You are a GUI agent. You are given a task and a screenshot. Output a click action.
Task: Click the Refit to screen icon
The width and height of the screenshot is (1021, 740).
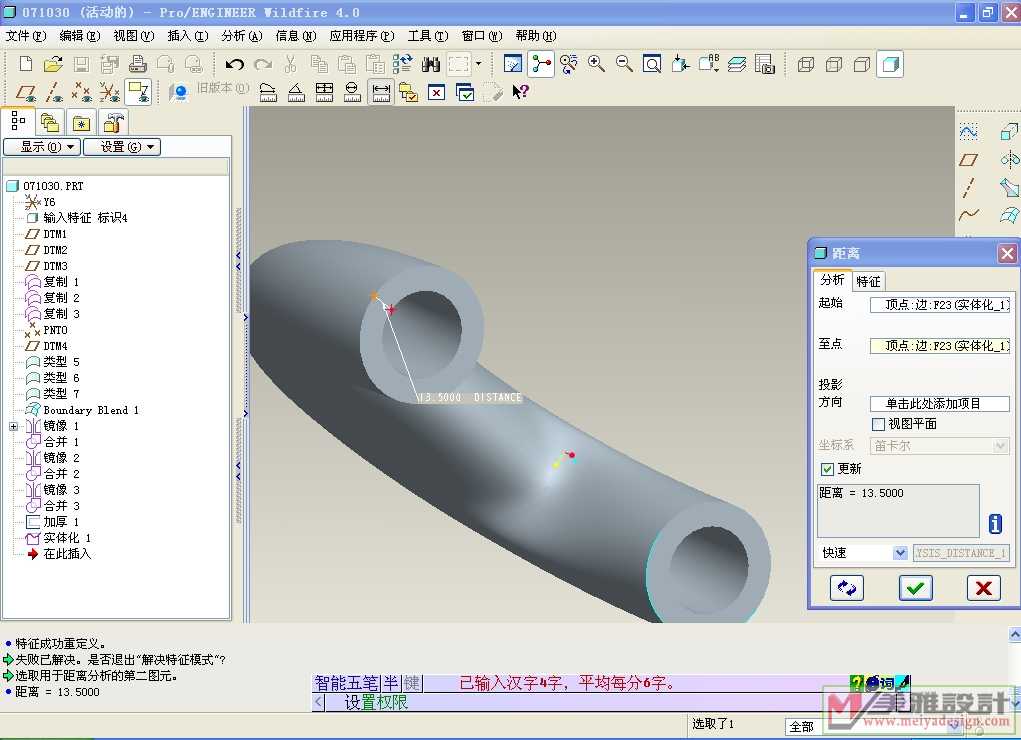652,64
